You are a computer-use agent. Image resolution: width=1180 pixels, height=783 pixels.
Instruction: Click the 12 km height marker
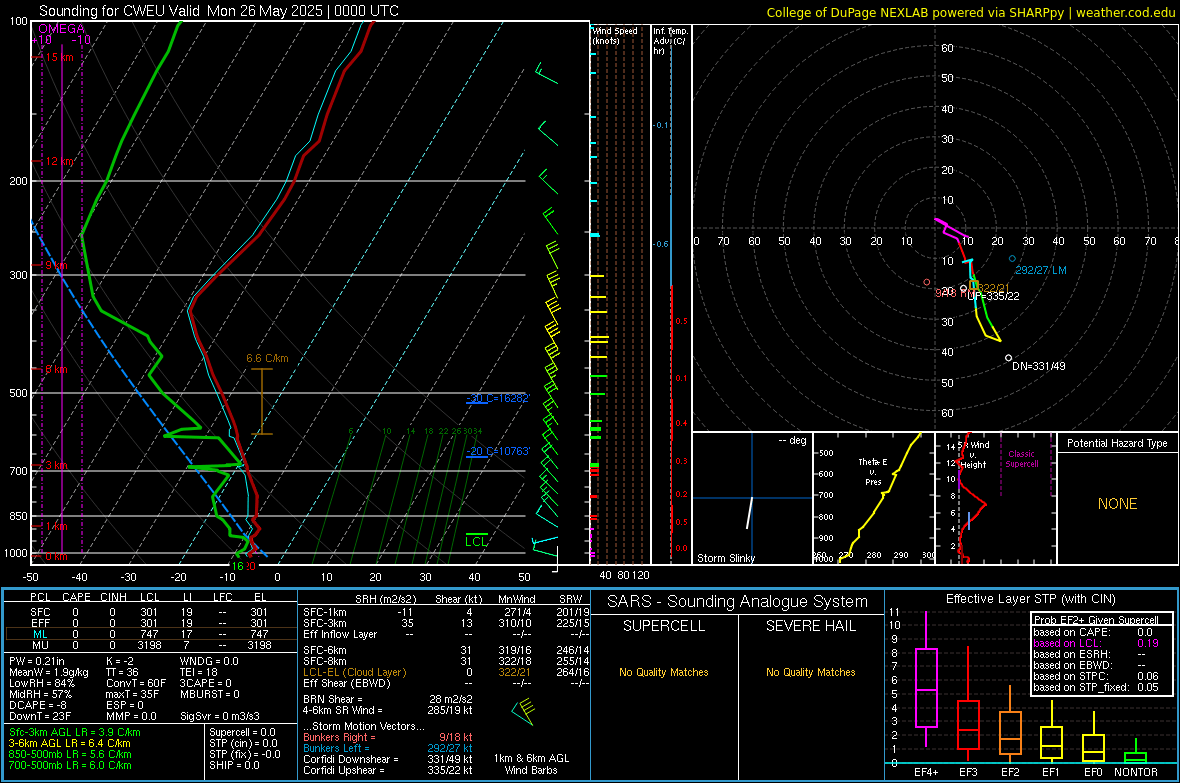(x=57, y=161)
